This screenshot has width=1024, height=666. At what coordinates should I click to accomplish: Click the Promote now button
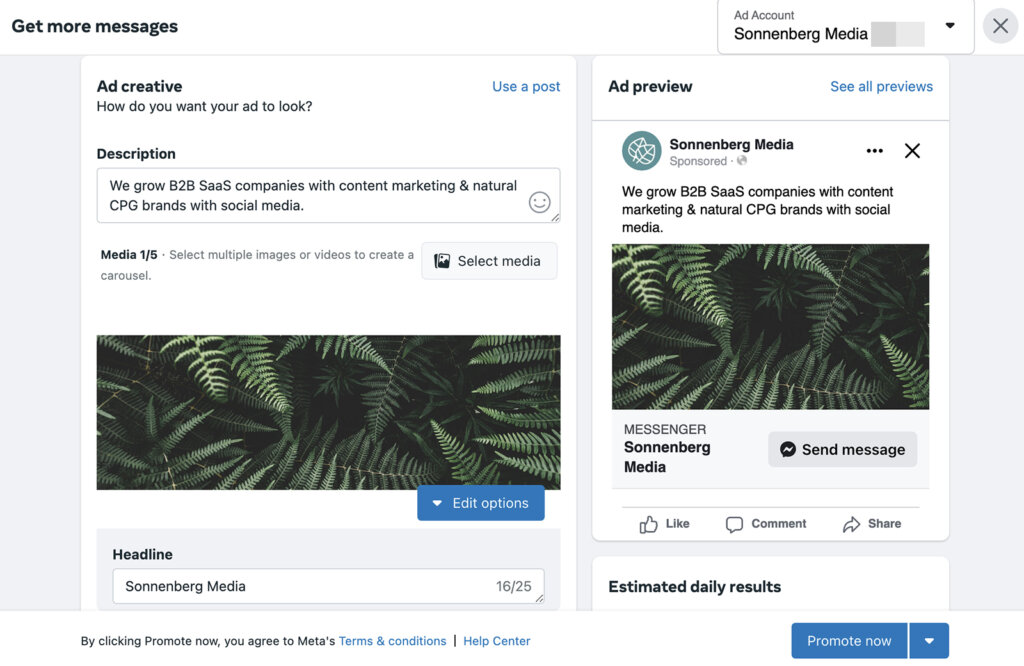click(x=849, y=640)
